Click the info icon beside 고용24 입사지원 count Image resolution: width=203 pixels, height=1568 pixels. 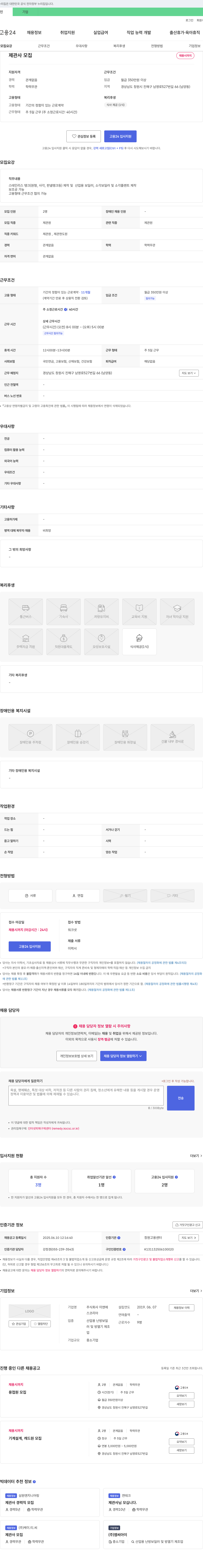coord(176,1177)
